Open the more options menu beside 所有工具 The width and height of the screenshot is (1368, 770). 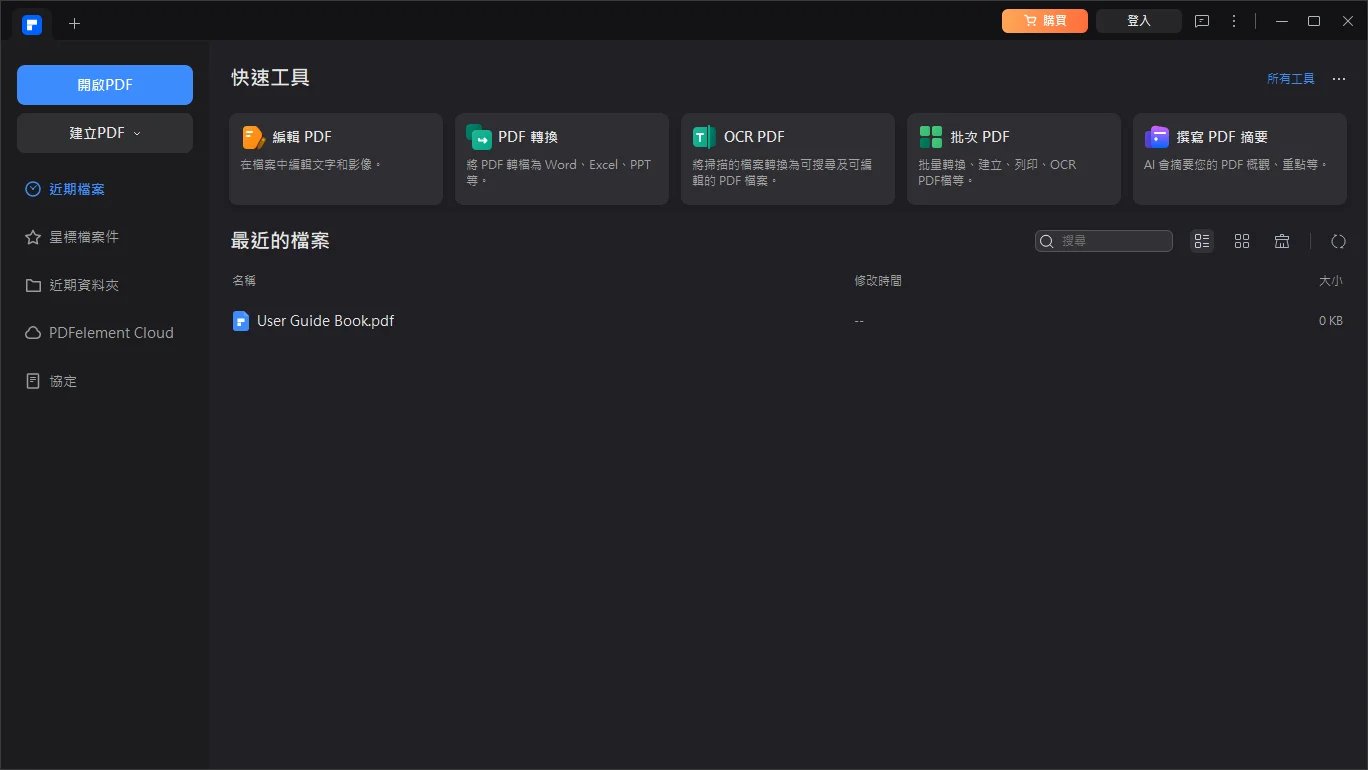pyautogui.click(x=1339, y=78)
